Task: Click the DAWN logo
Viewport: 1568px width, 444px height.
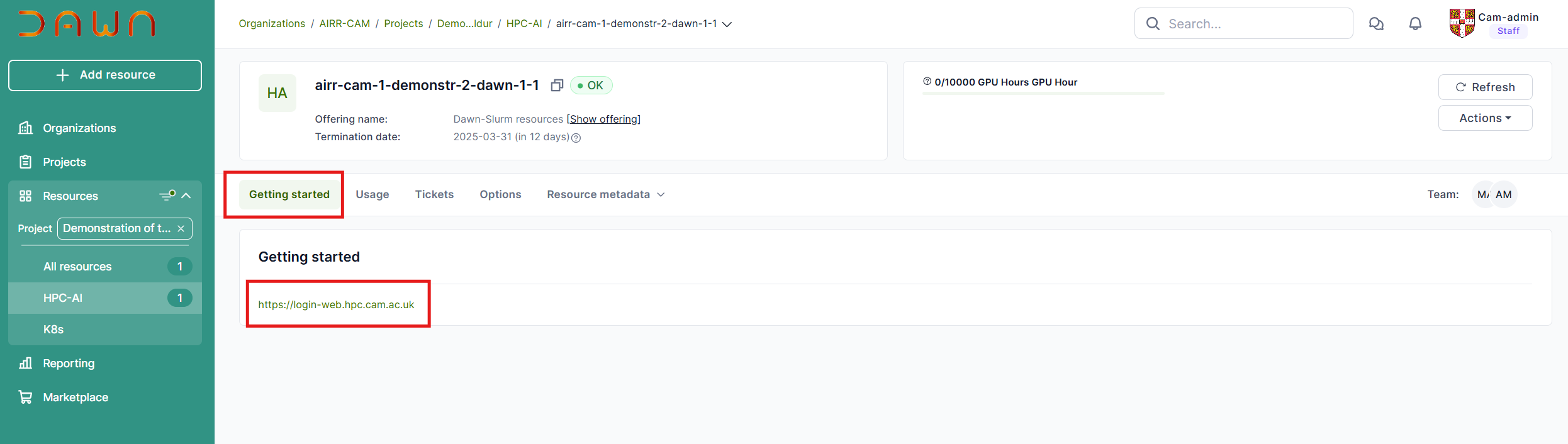Action: coord(87,24)
